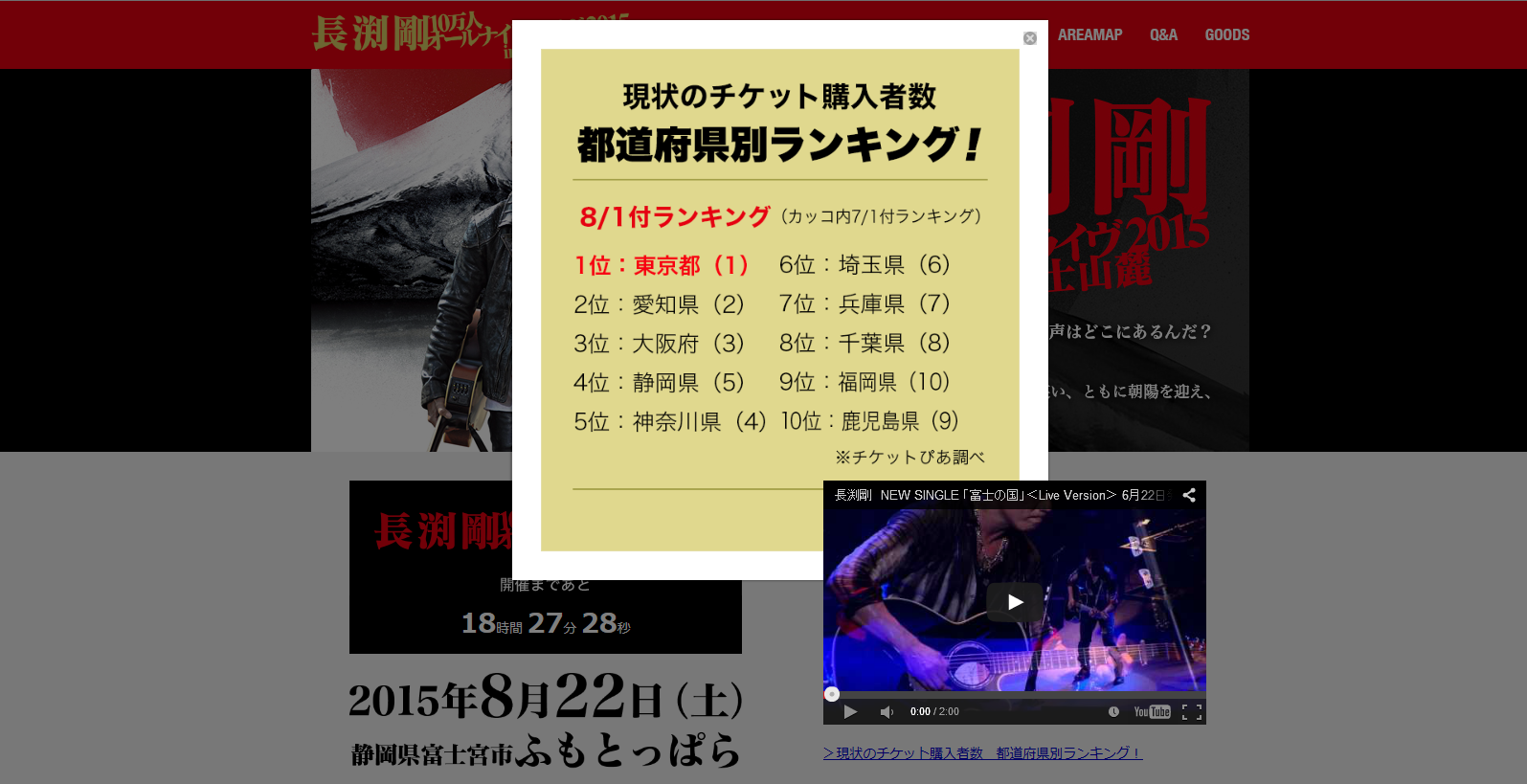Enter fullscreen mode for the video
The image size is (1527, 784).
pos(1192,711)
